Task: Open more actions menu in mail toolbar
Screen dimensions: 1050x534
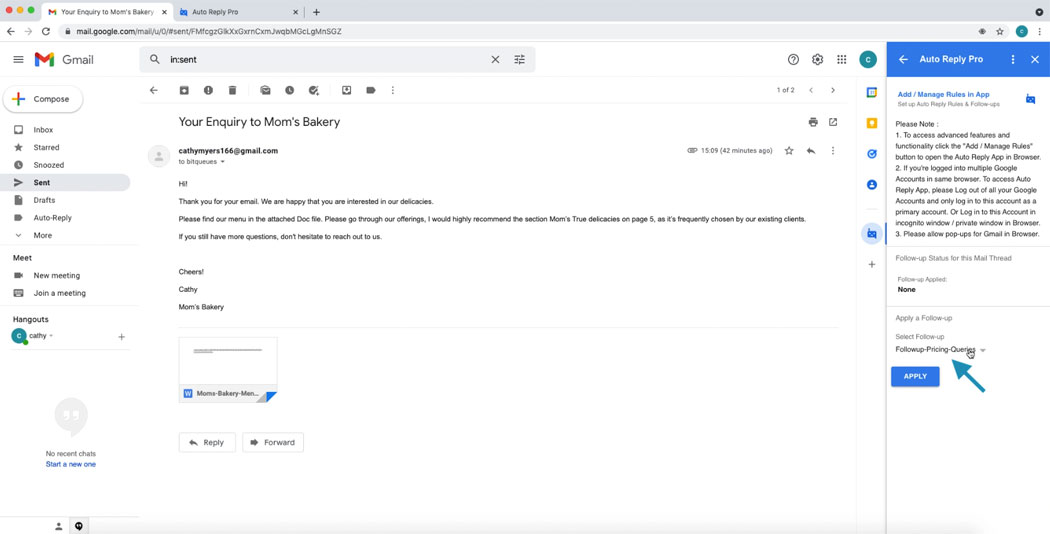Action: [393, 90]
